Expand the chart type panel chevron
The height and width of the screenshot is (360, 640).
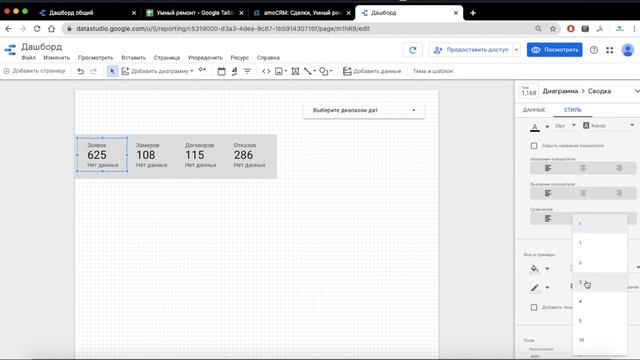[x=637, y=91]
